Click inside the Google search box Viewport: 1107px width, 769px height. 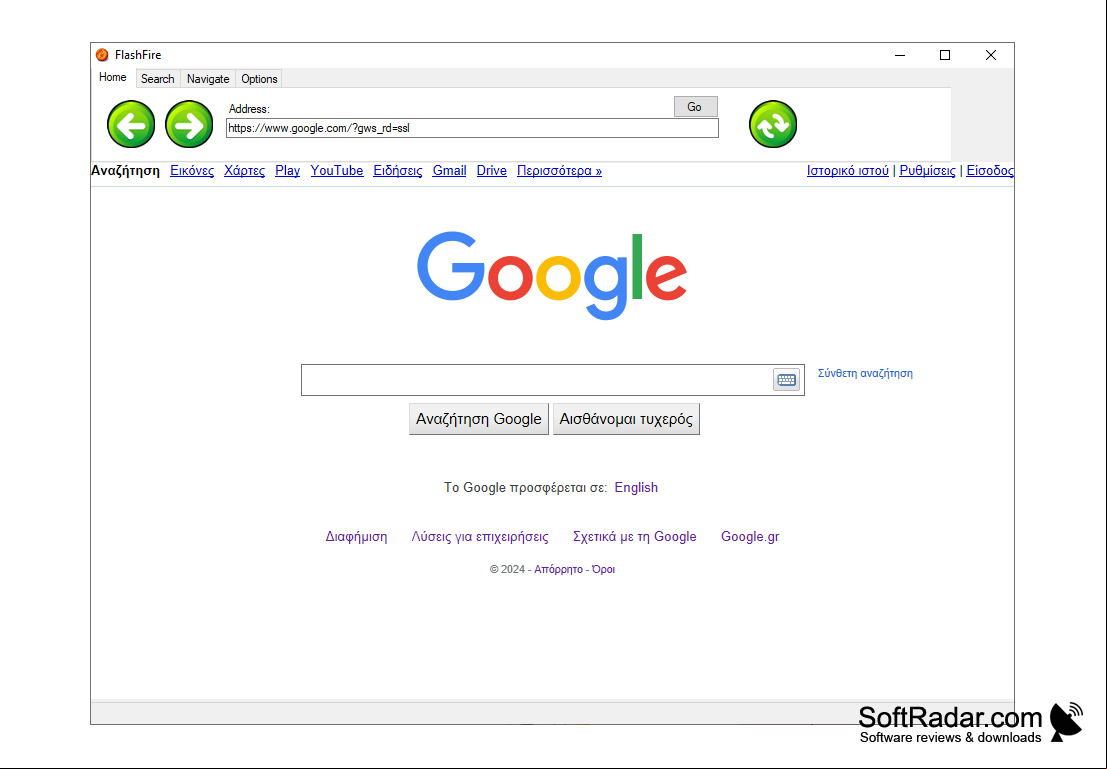click(x=537, y=380)
